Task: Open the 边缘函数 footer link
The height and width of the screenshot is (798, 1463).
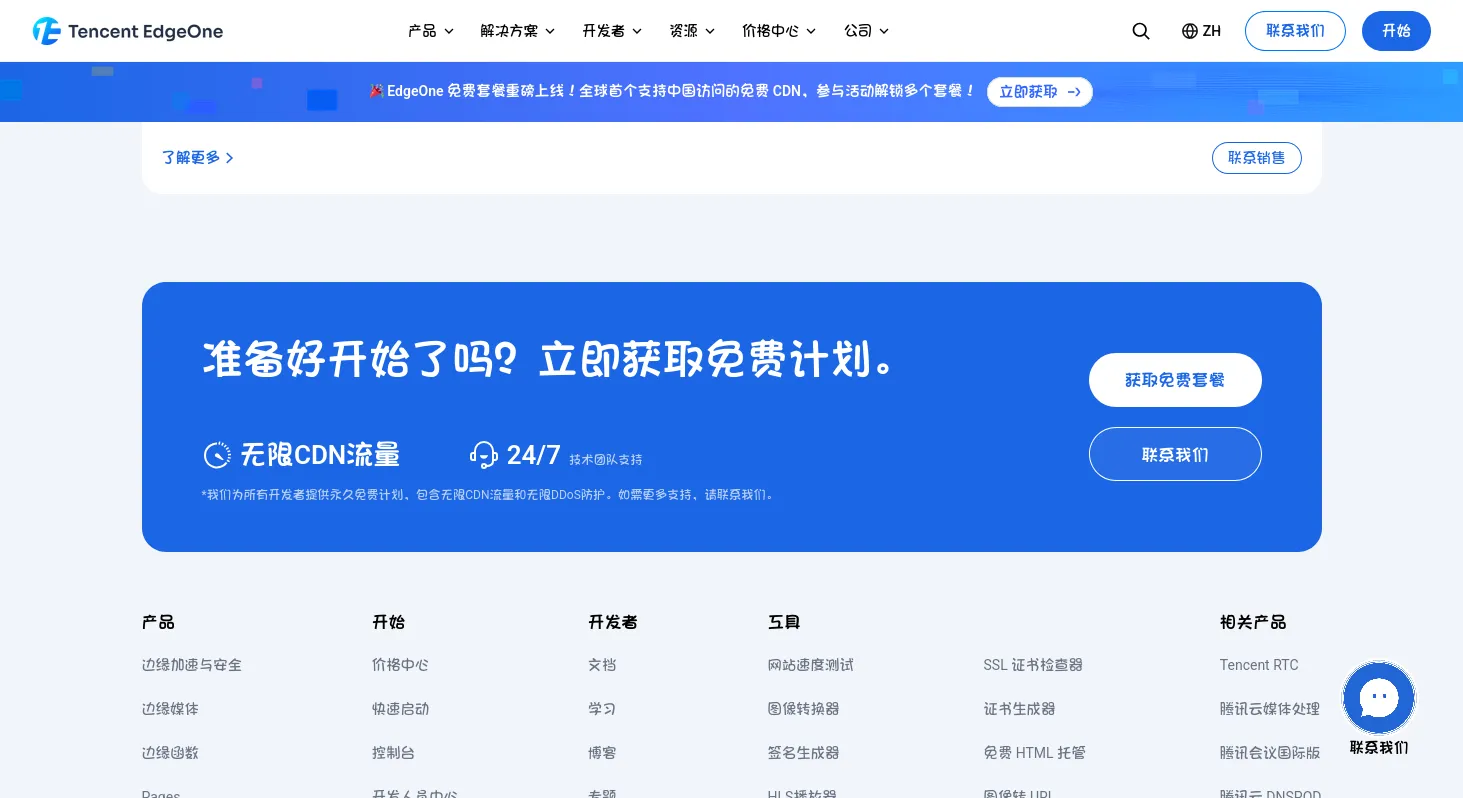Action: [170, 753]
